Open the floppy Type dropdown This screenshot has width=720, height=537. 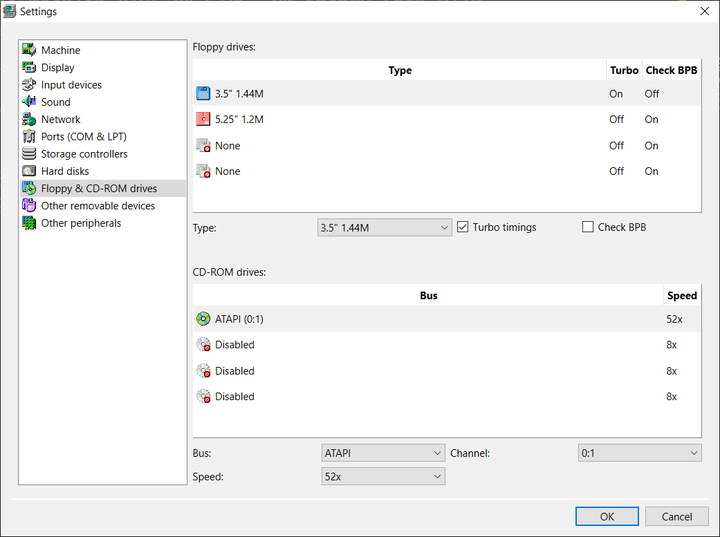tap(385, 227)
